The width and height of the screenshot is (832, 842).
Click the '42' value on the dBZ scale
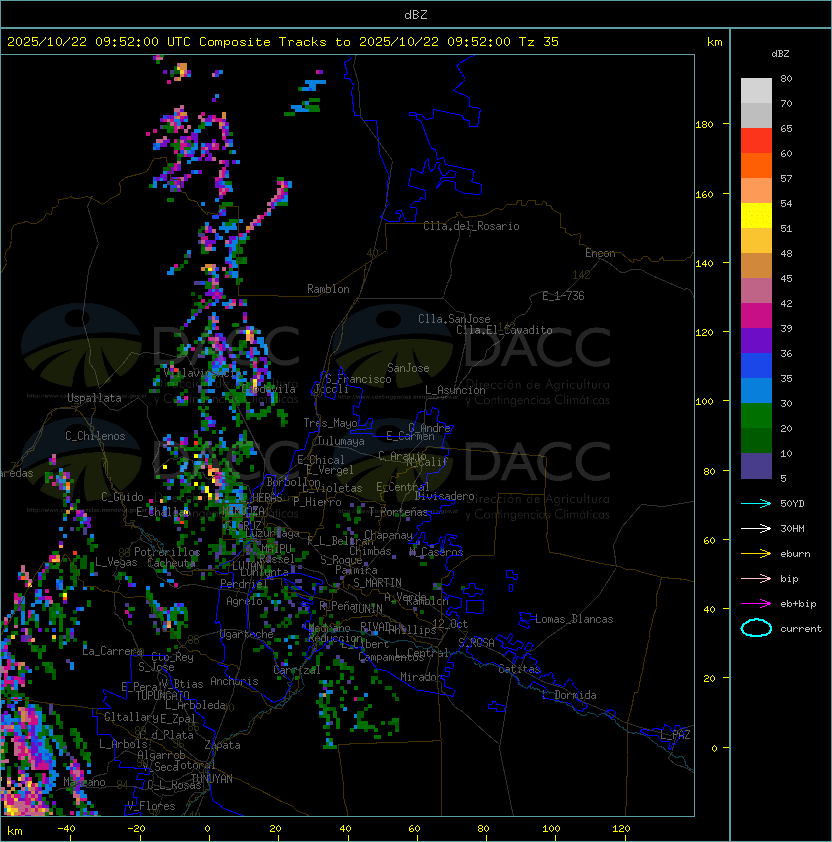(x=786, y=303)
